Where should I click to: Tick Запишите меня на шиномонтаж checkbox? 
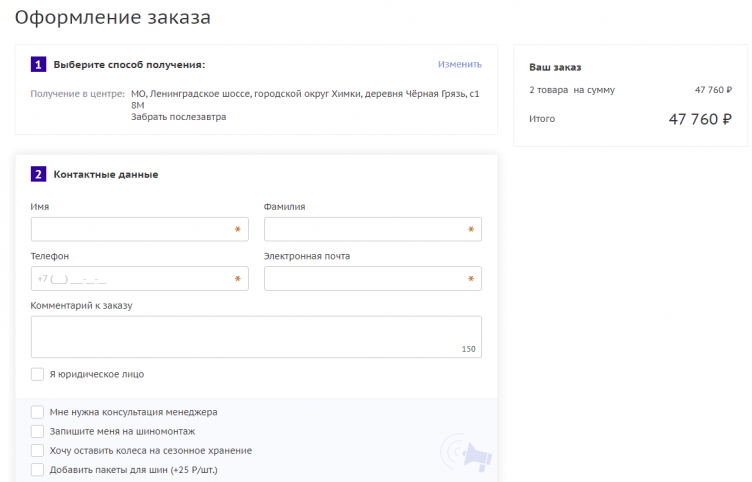(37, 431)
